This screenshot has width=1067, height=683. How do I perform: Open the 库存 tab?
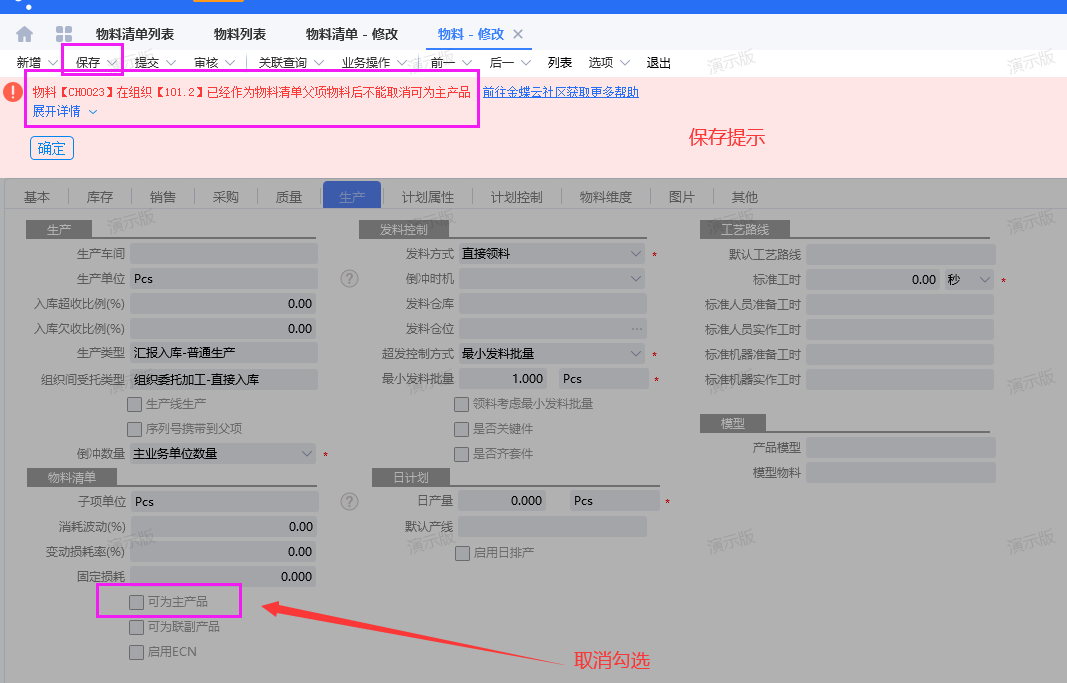tap(100, 197)
